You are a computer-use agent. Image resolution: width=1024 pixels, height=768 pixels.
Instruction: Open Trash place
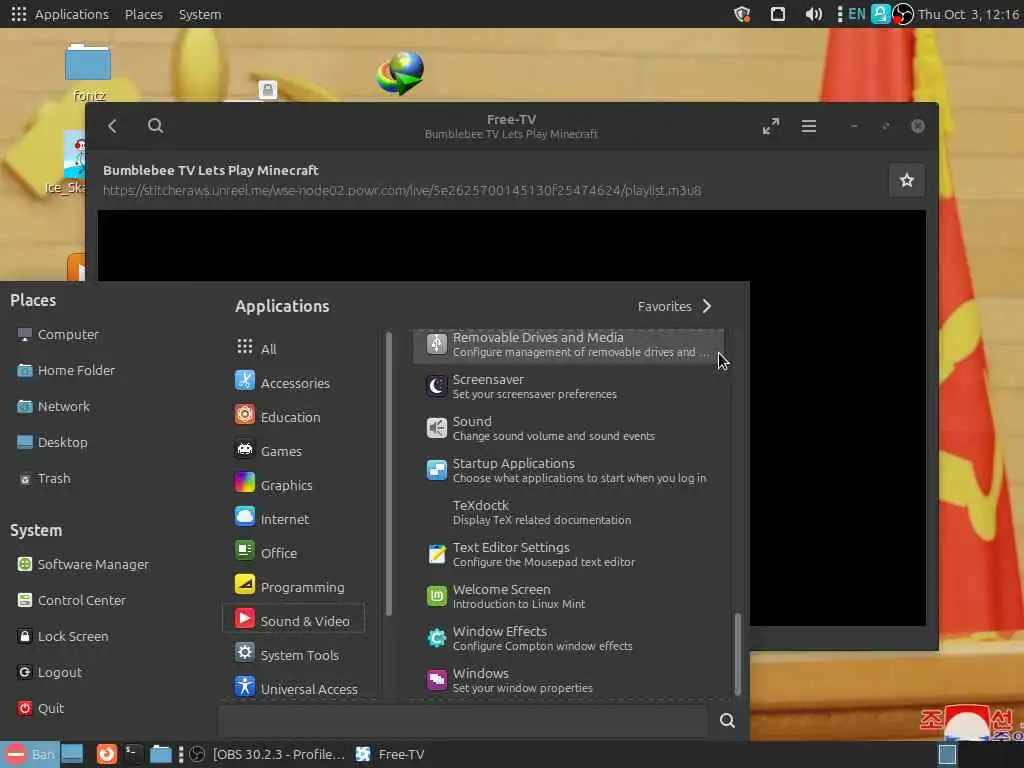tap(43, 479)
